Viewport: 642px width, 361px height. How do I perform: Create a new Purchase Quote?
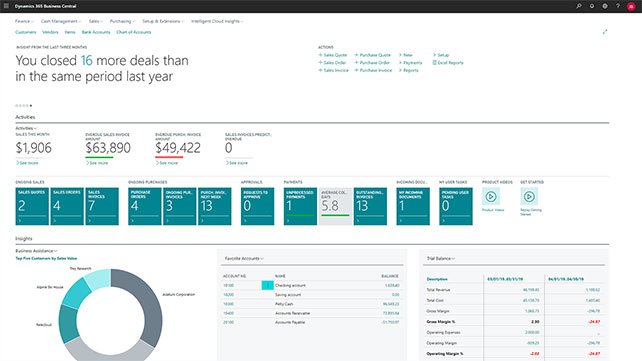click(x=373, y=55)
